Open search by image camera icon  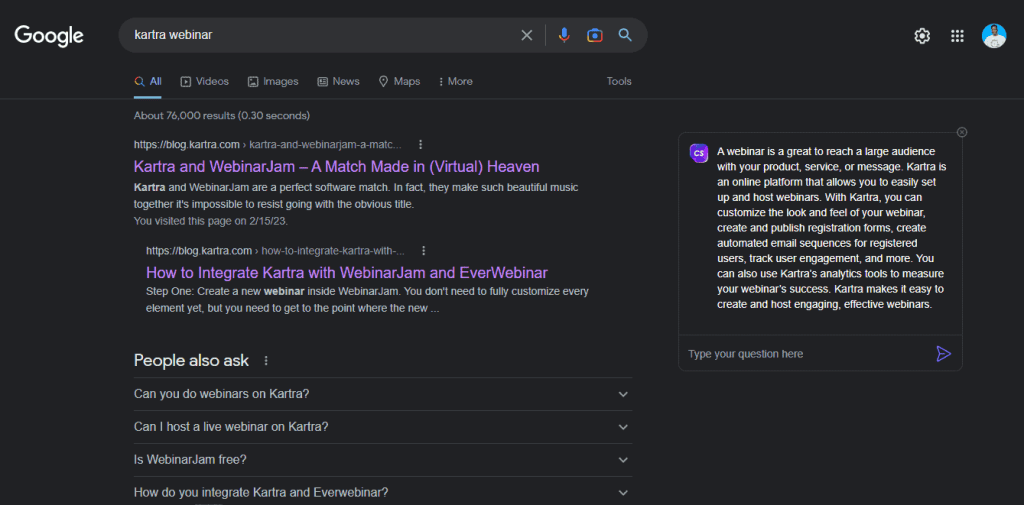click(594, 35)
